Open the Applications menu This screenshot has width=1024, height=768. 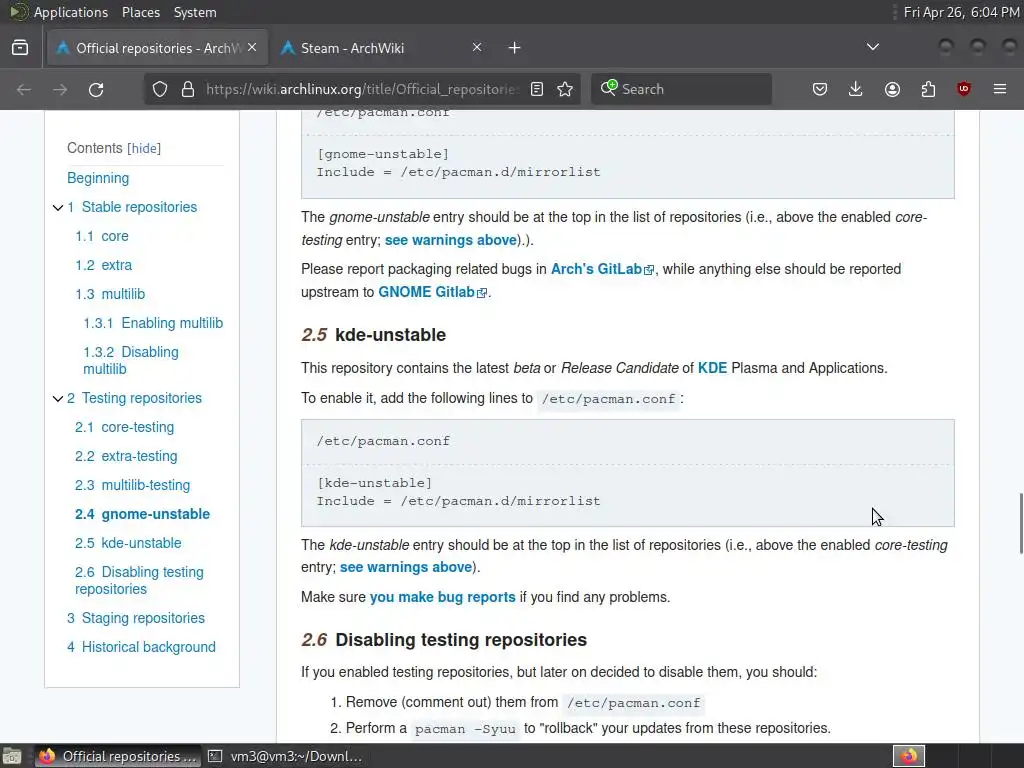click(x=71, y=12)
